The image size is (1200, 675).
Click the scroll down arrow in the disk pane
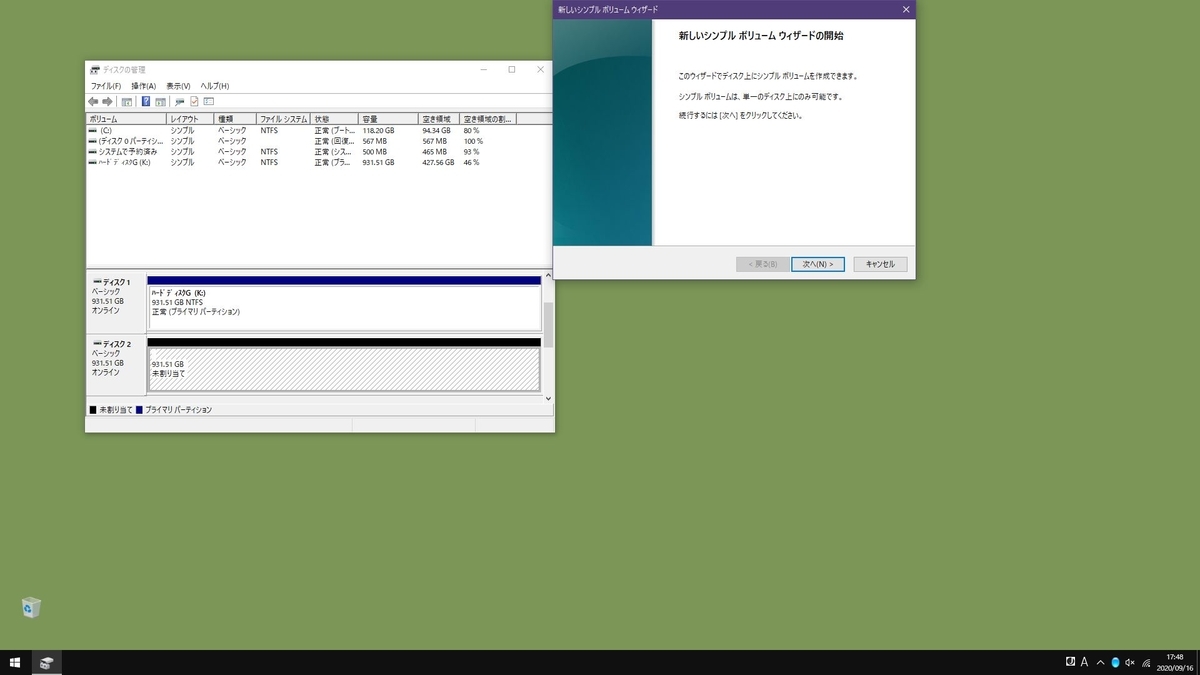tap(547, 398)
